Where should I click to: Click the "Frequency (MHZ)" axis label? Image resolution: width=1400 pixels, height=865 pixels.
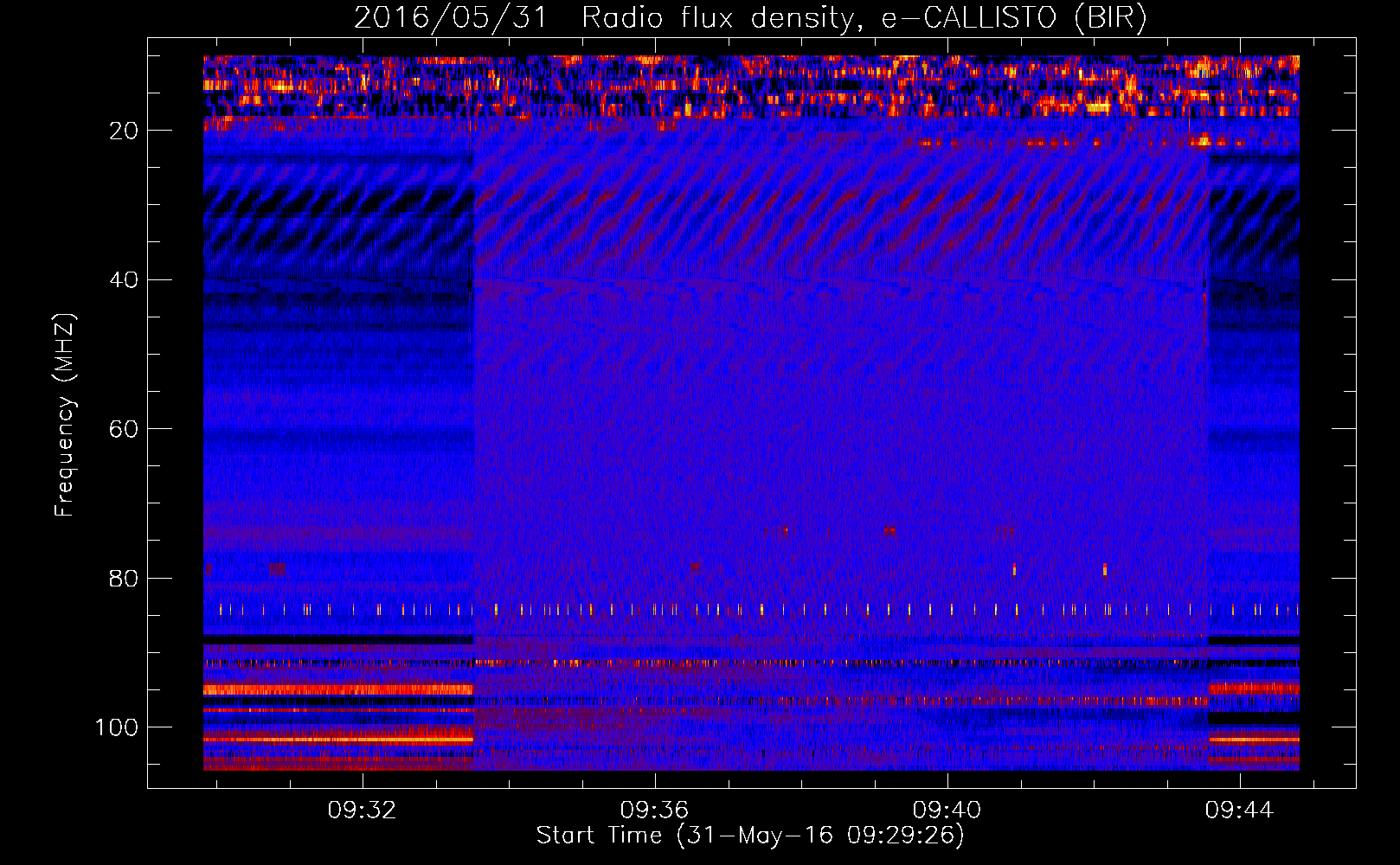65,414
